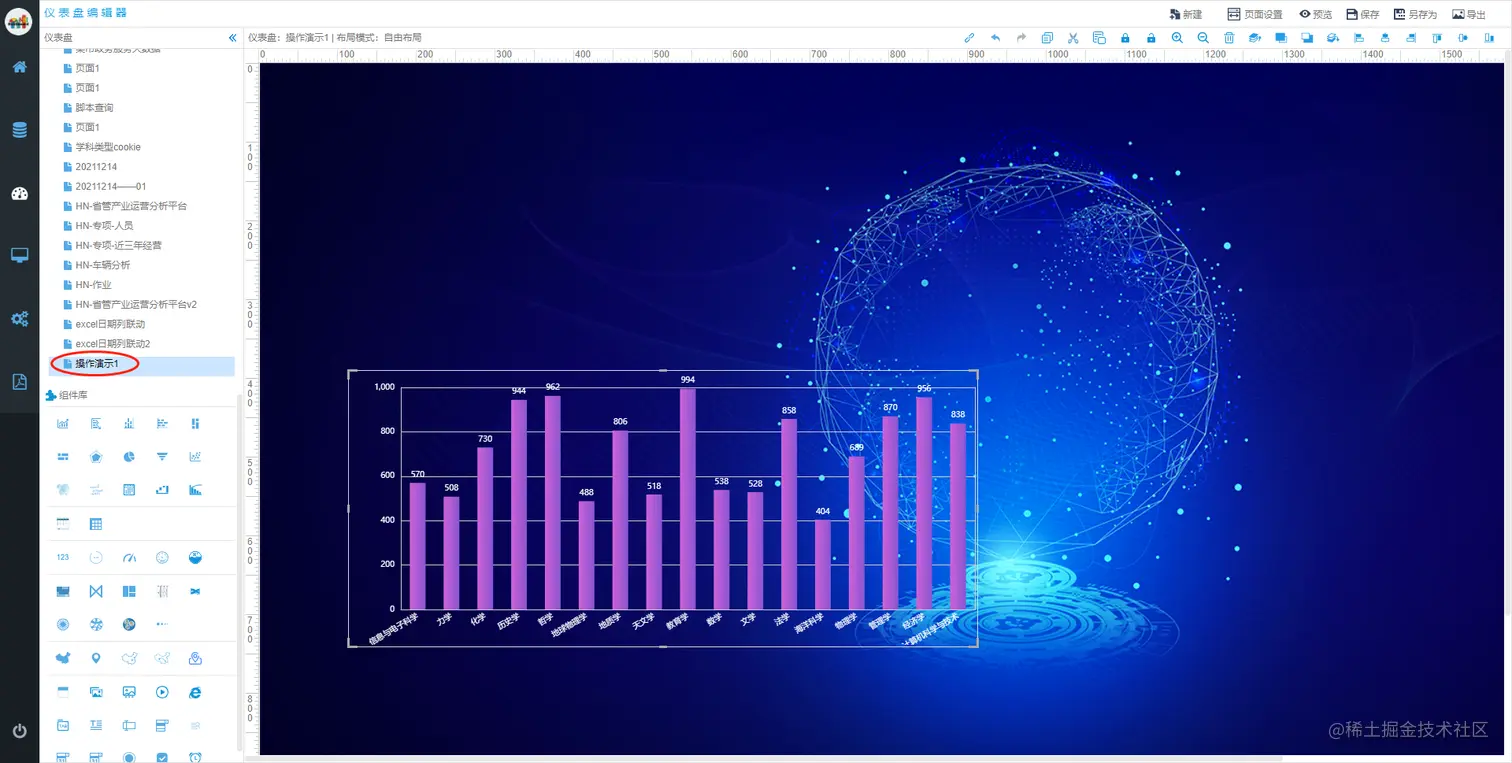
Task: Undo the last action with undo arrow
Action: point(995,38)
